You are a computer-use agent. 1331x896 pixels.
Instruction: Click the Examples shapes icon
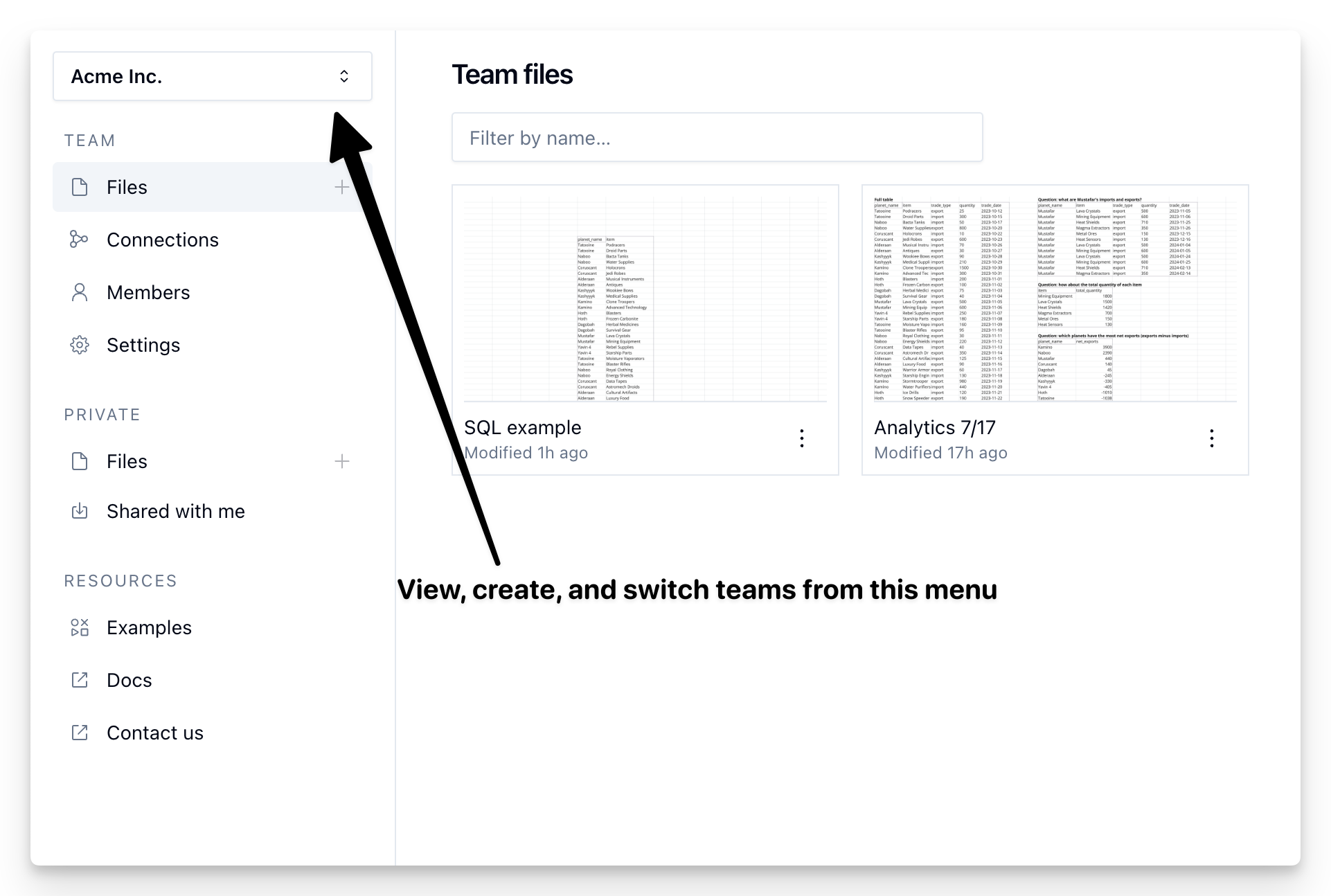80,627
